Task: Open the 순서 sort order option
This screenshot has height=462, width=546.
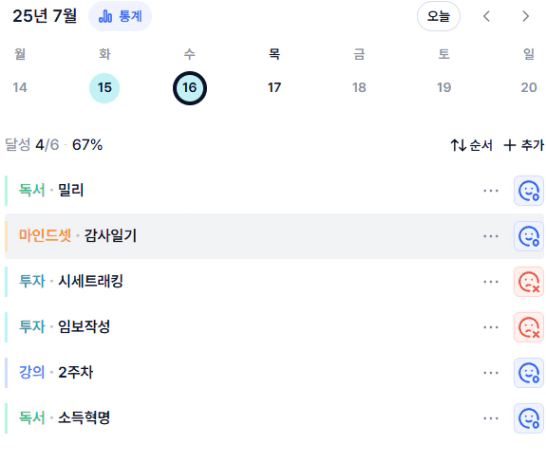Action: tap(471, 145)
